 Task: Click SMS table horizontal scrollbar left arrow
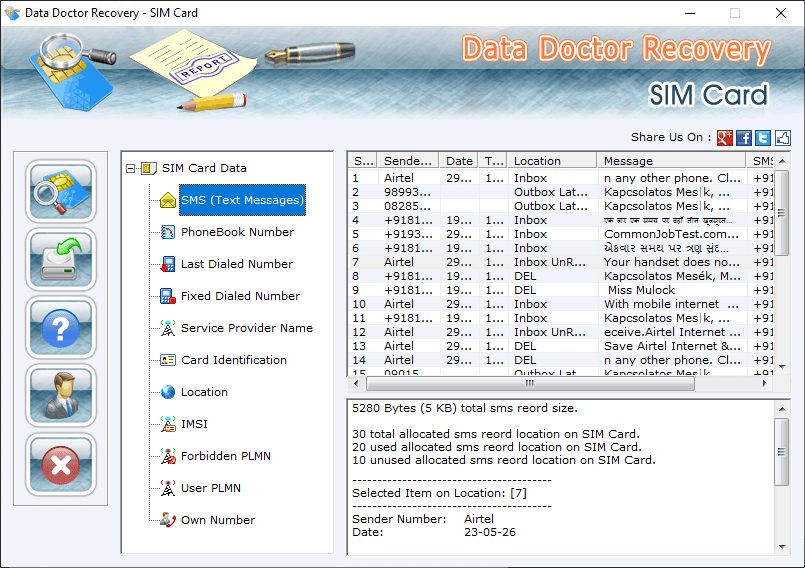click(356, 383)
